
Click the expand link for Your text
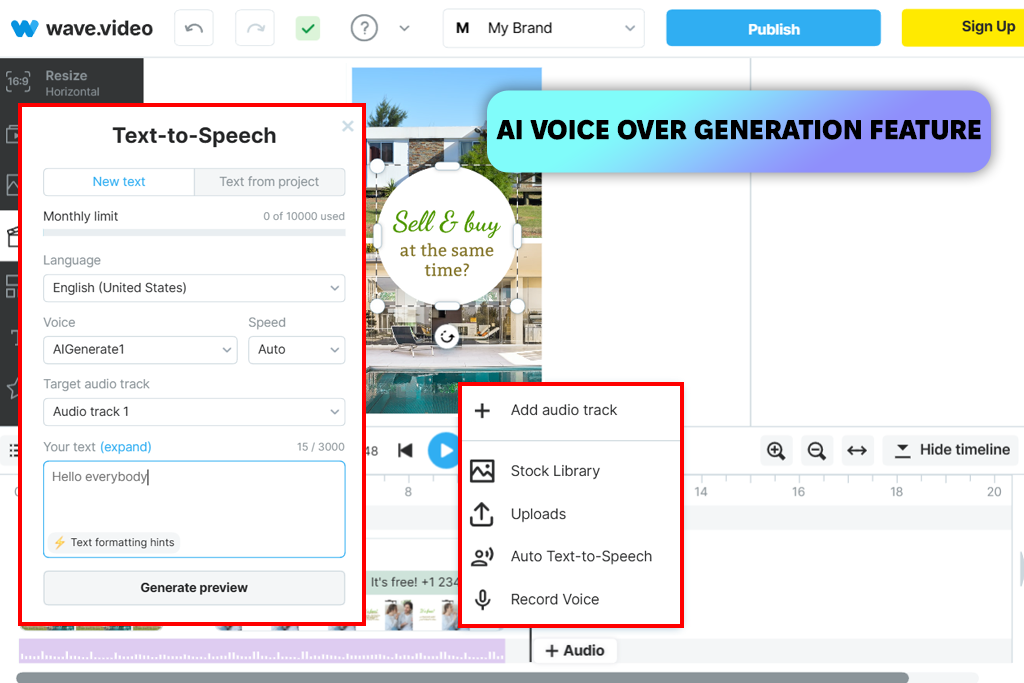coord(125,447)
